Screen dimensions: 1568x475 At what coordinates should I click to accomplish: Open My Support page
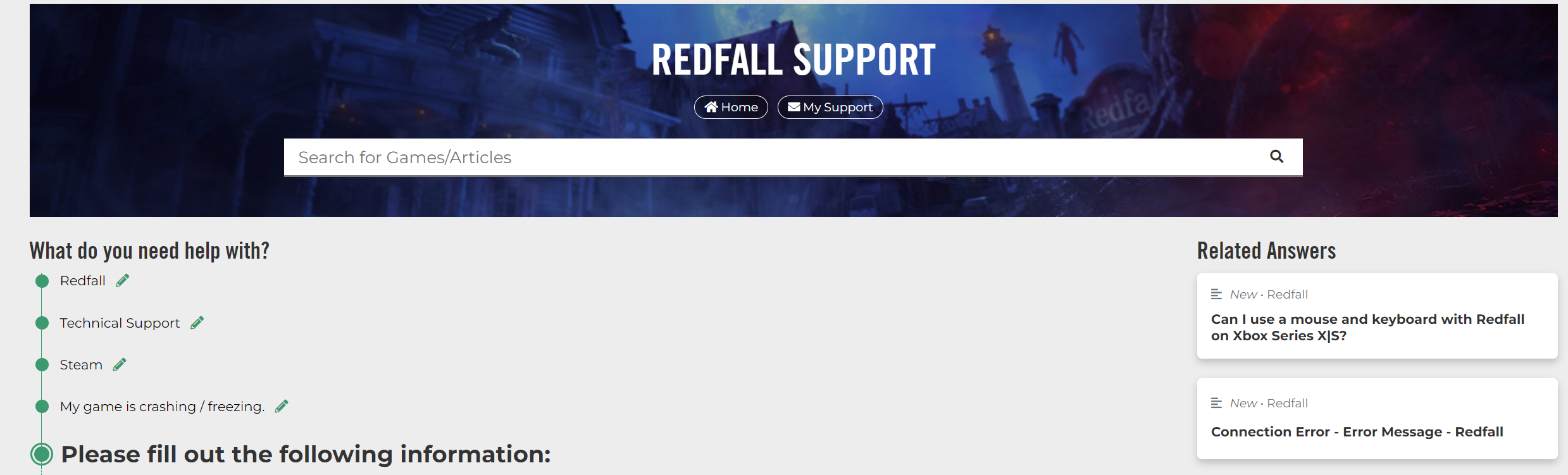pos(830,107)
